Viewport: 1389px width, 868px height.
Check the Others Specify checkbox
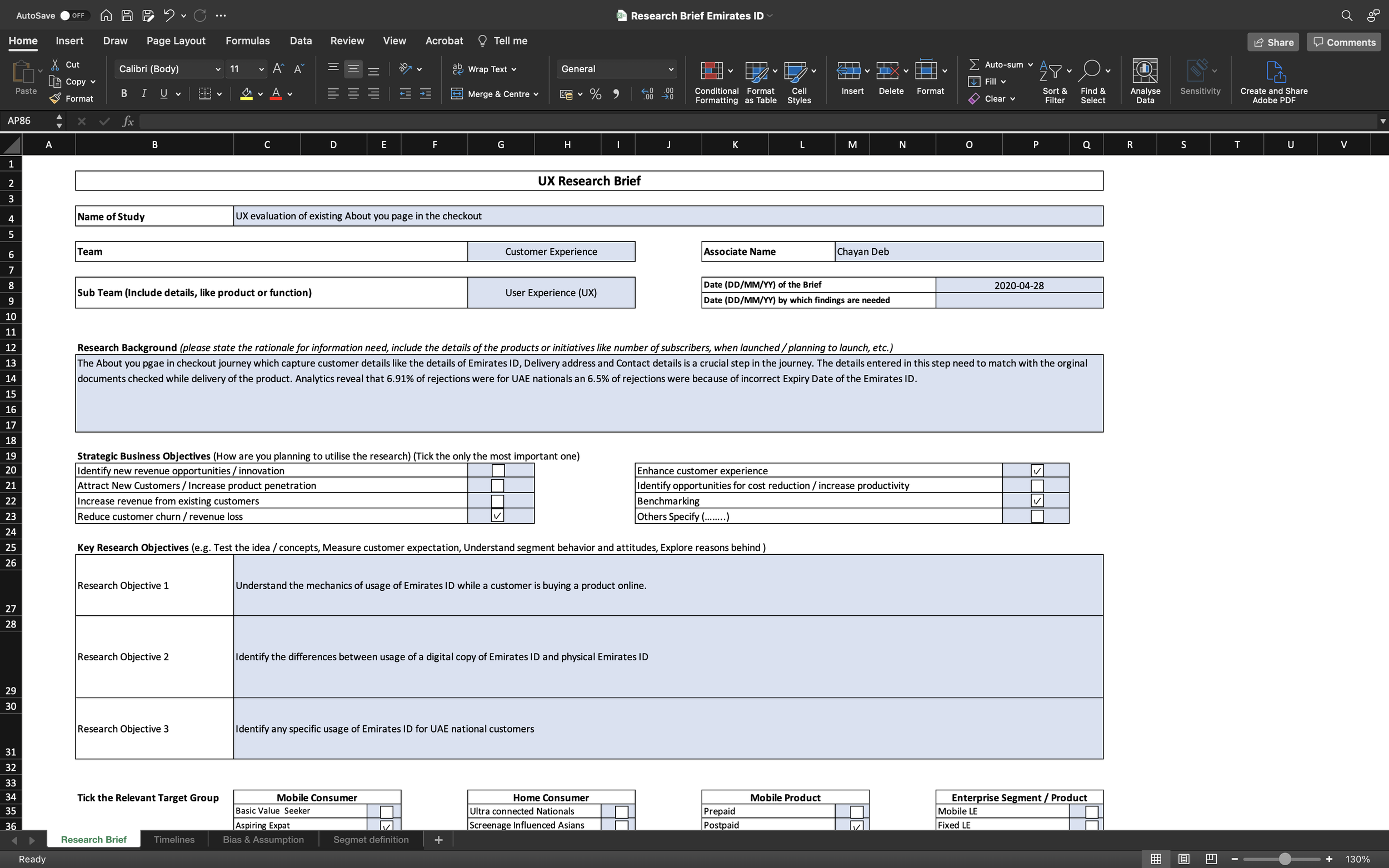pyautogui.click(x=1036, y=516)
